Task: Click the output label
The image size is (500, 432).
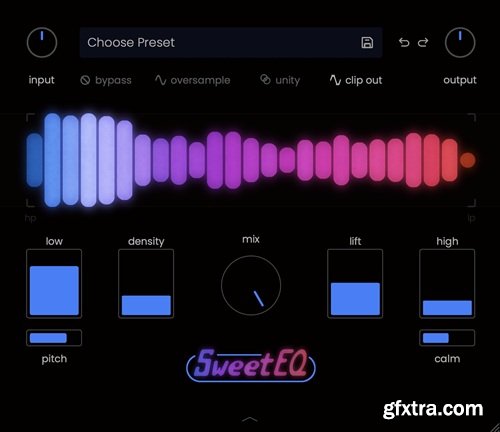Action: point(460,80)
